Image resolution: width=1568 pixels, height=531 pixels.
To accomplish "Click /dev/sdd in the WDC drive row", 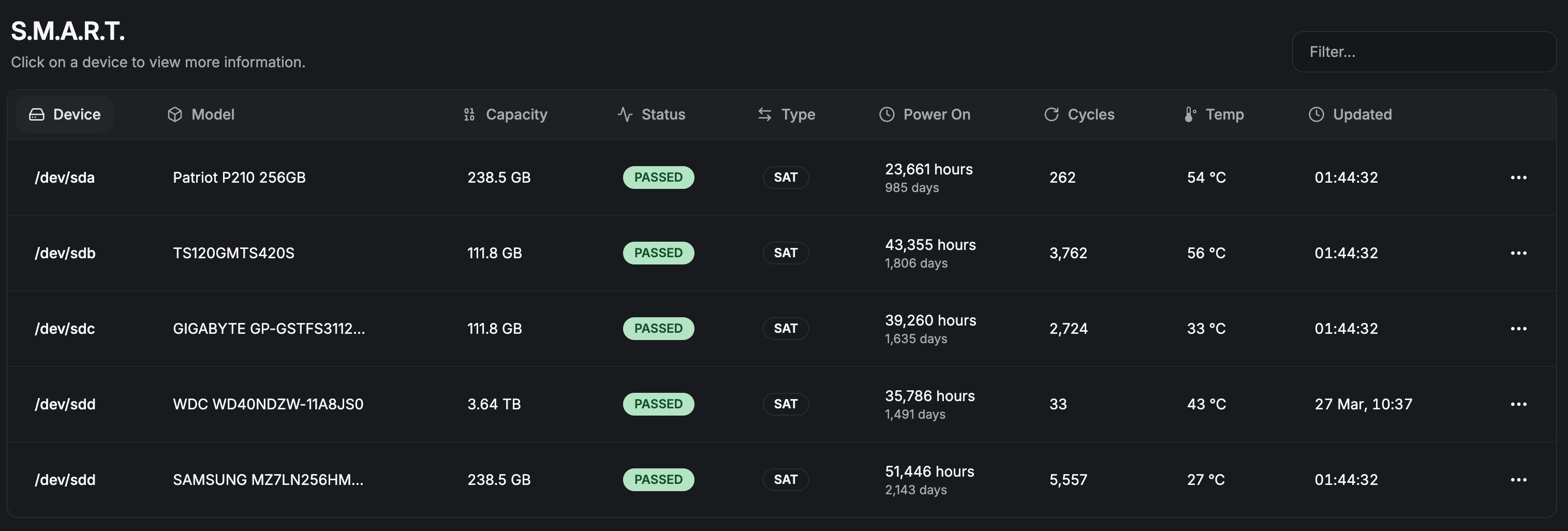I will coord(65,404).
